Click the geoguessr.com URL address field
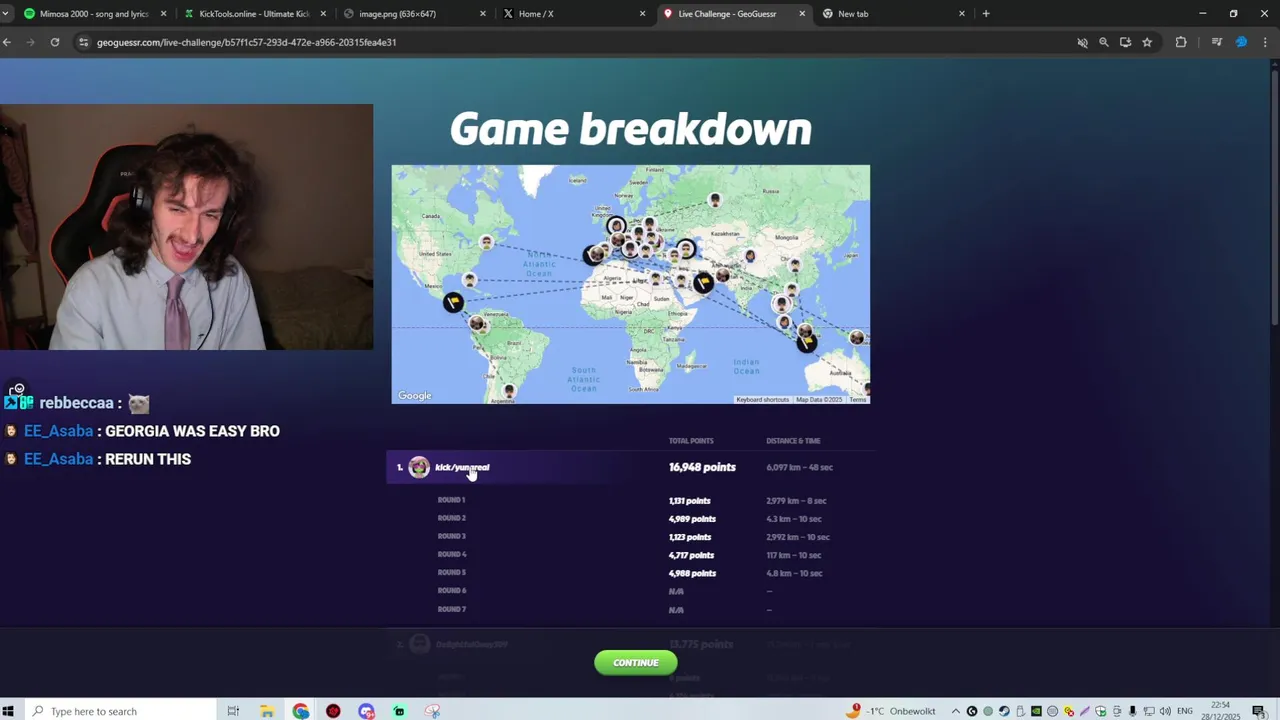Viewport: 1280px width, 720px height. click(x=570, y=42)
